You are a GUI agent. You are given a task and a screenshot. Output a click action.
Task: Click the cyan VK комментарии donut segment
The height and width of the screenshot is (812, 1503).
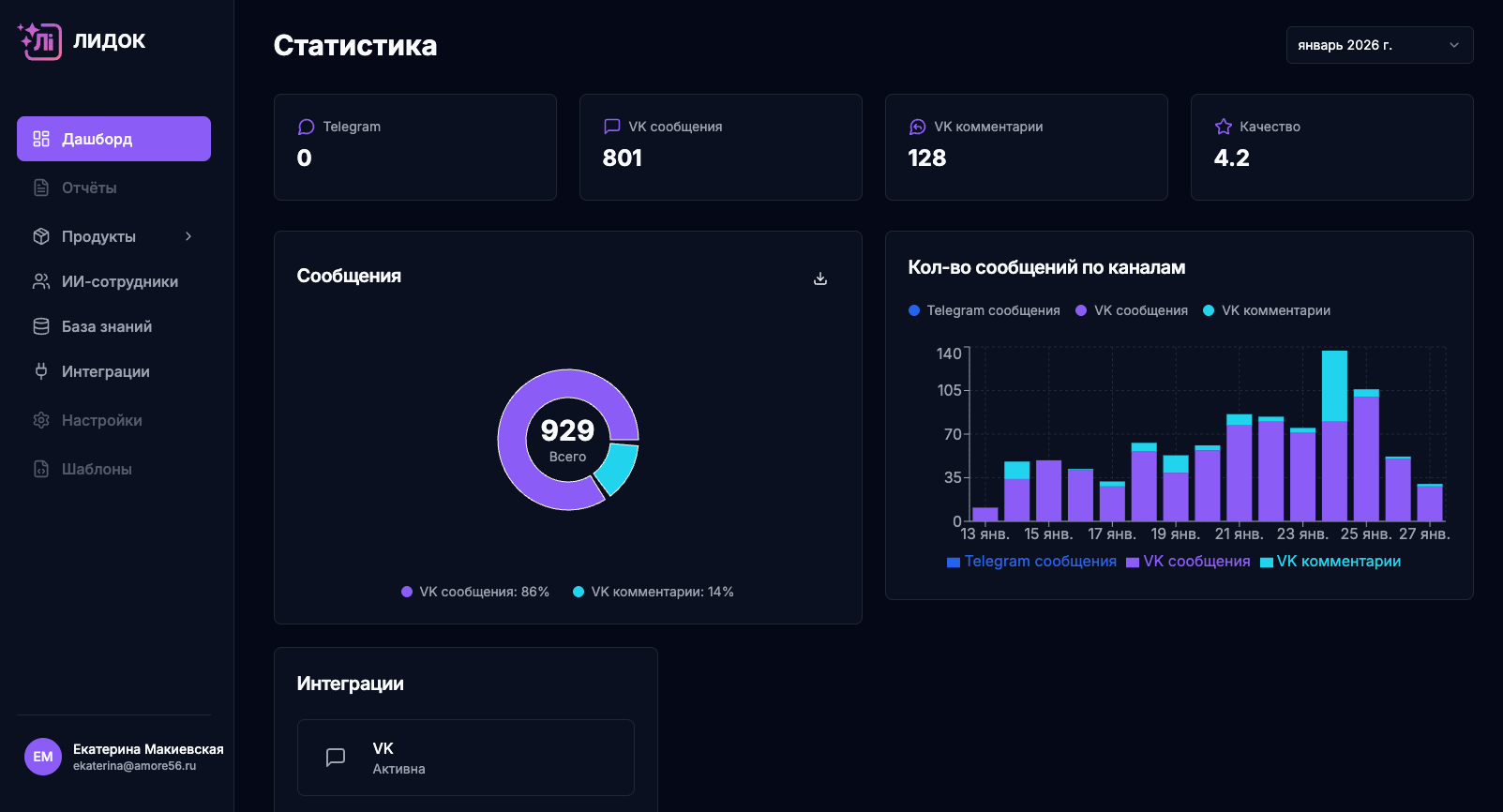click(x=619, y=467)
